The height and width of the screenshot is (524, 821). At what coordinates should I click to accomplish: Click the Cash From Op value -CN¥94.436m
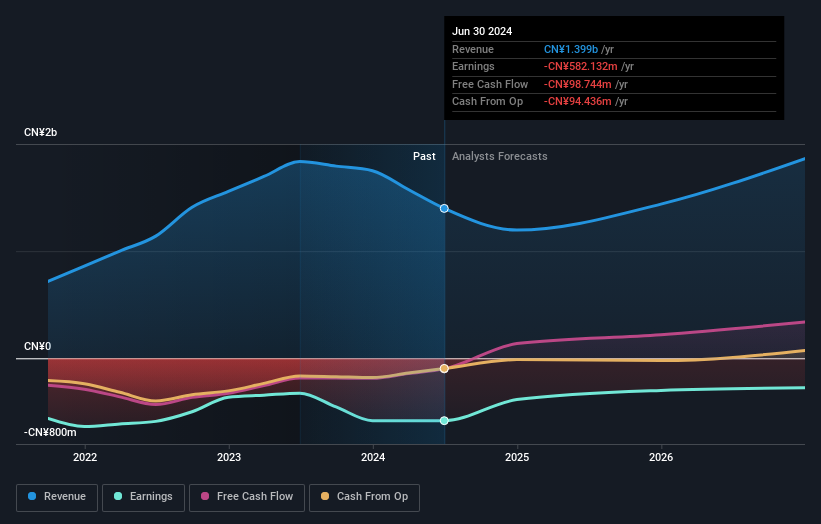pos(578,102)
